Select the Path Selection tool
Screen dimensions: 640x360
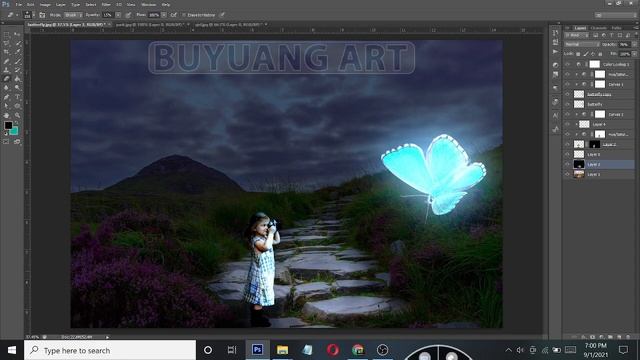7,106
